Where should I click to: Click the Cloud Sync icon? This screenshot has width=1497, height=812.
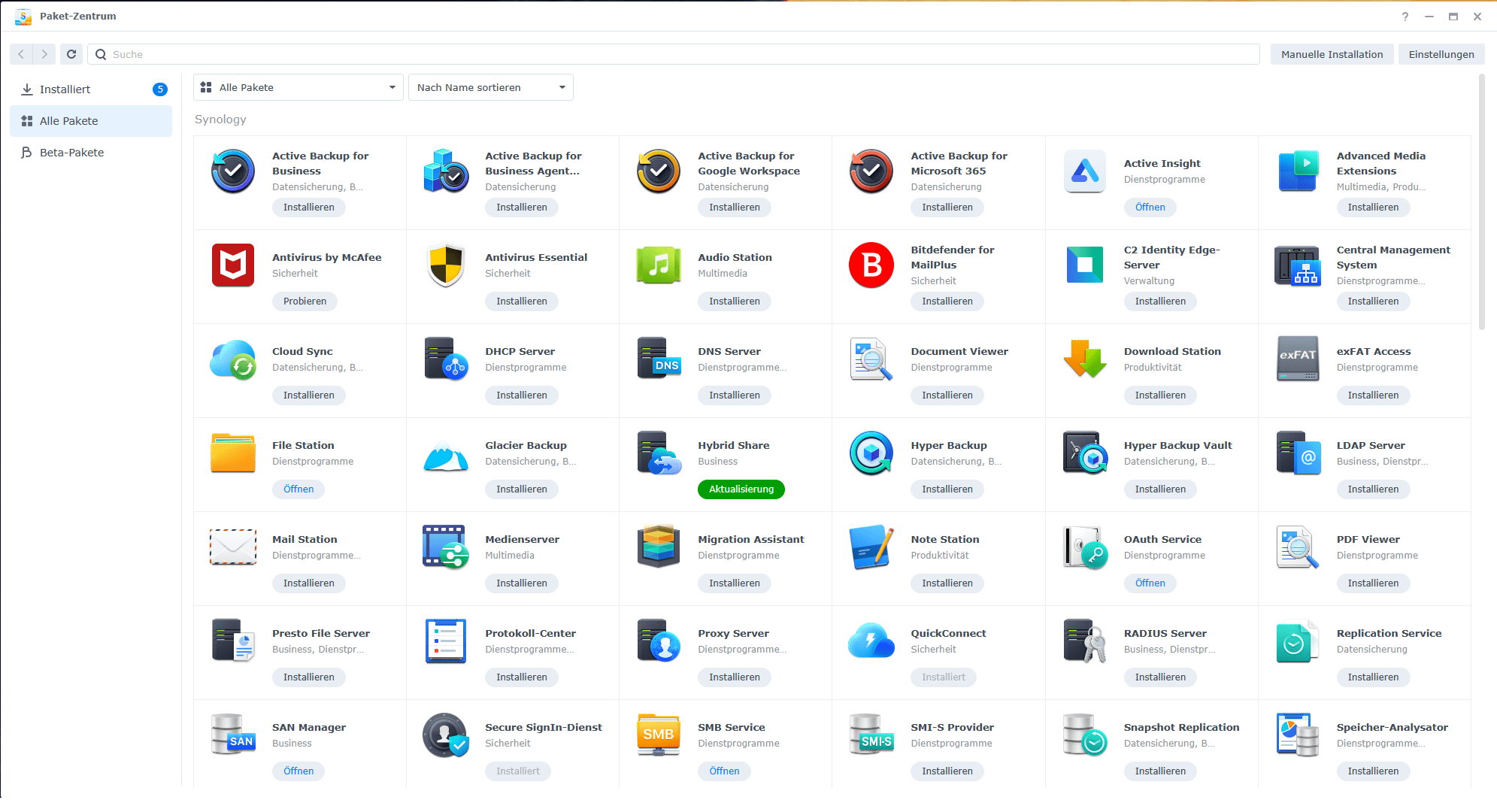(233, 359)
